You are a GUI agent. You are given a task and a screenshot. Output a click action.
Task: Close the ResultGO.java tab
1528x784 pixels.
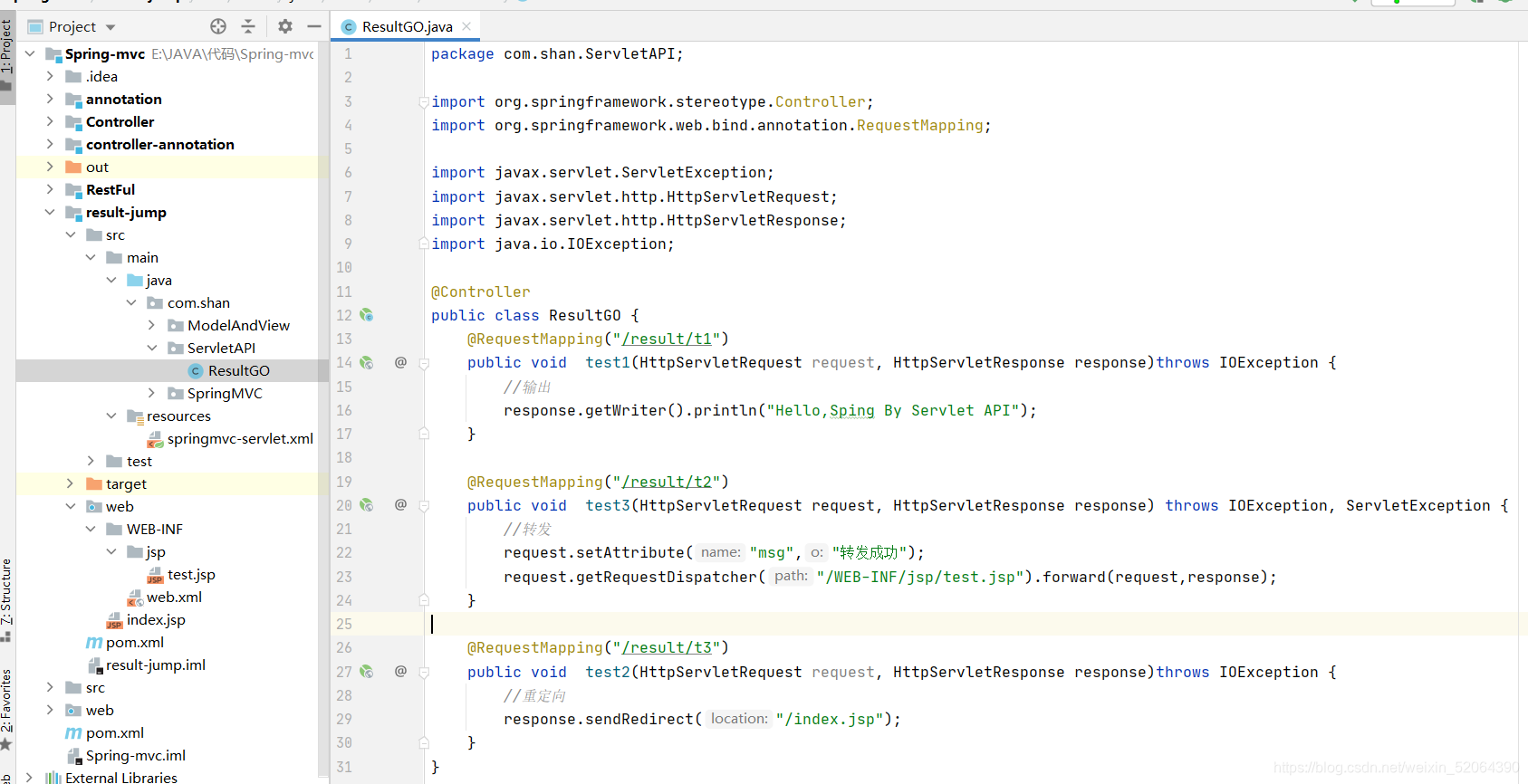(466, 26)
